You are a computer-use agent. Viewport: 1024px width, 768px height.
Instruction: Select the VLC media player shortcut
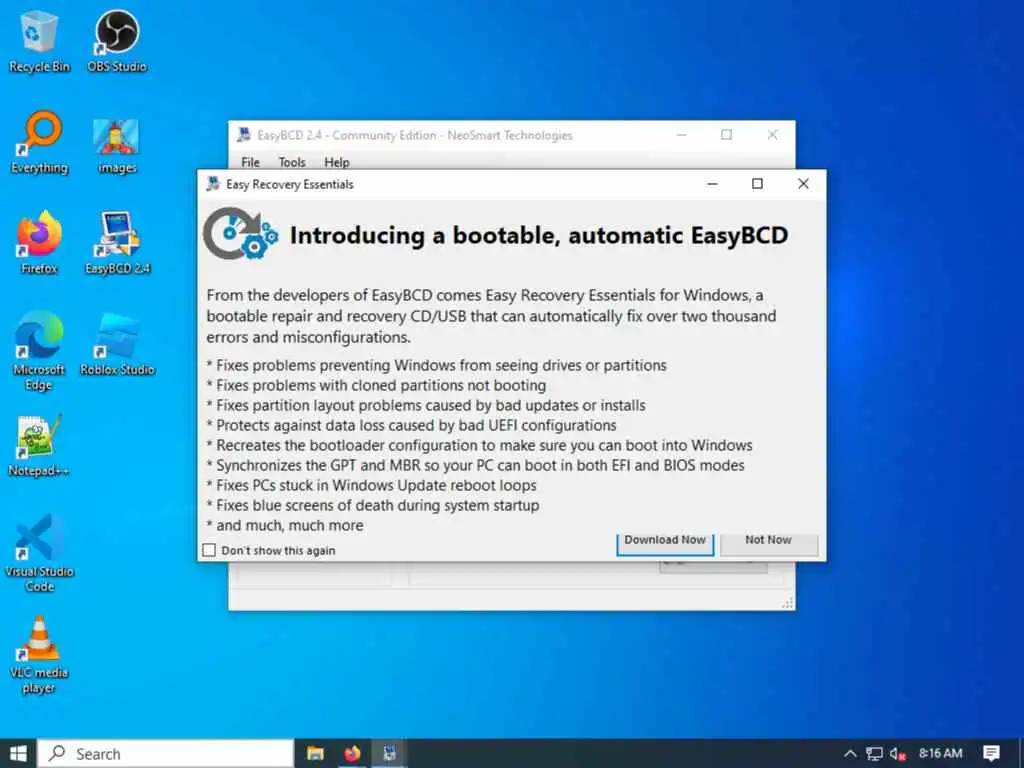point(39,655)
